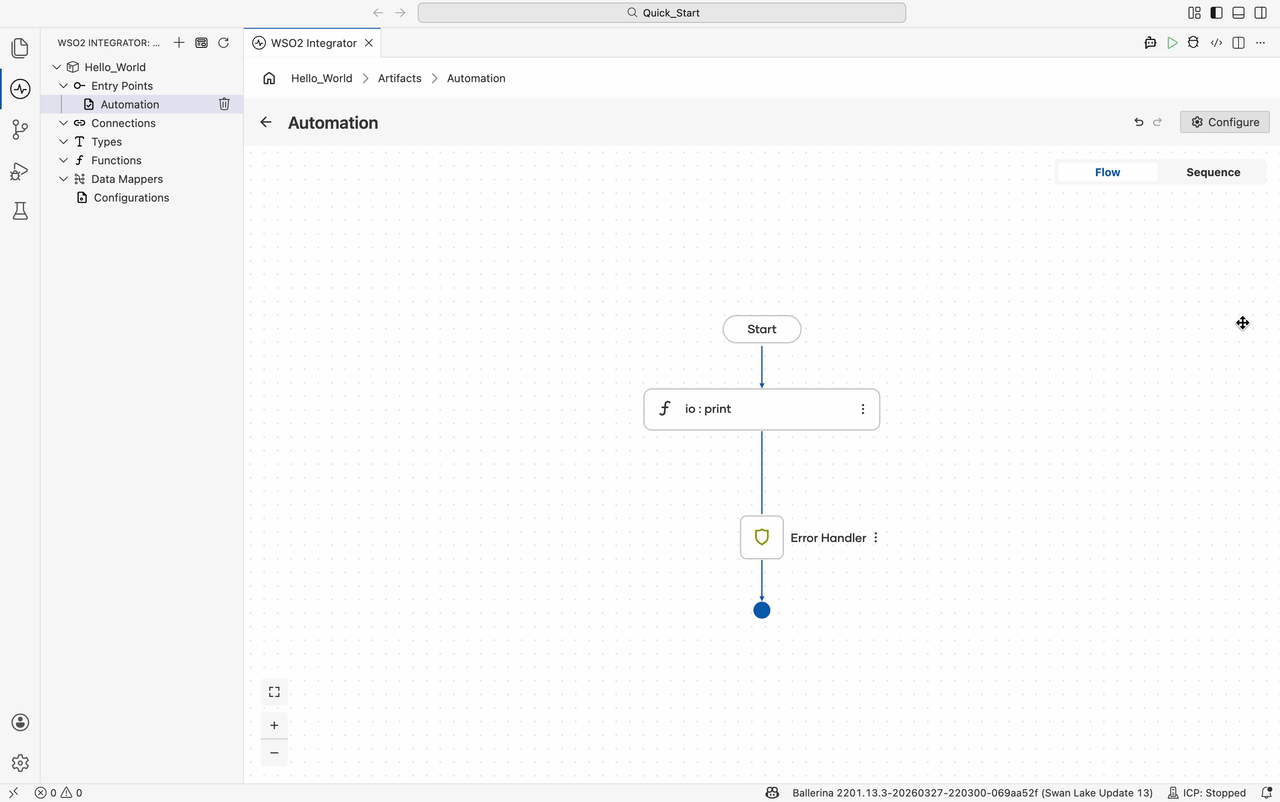Open the WSO2 Integrator activity bar view

click(20, 89)
